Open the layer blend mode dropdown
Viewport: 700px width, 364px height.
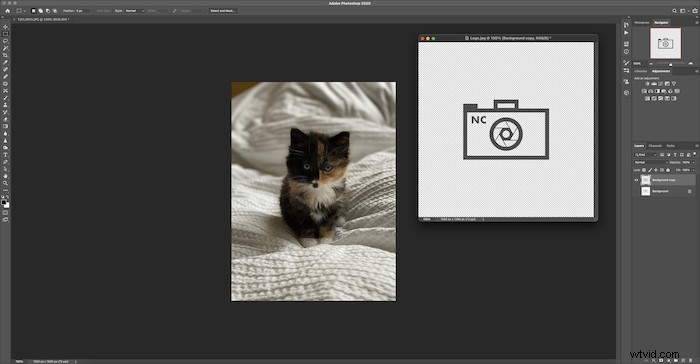(650, 163)
